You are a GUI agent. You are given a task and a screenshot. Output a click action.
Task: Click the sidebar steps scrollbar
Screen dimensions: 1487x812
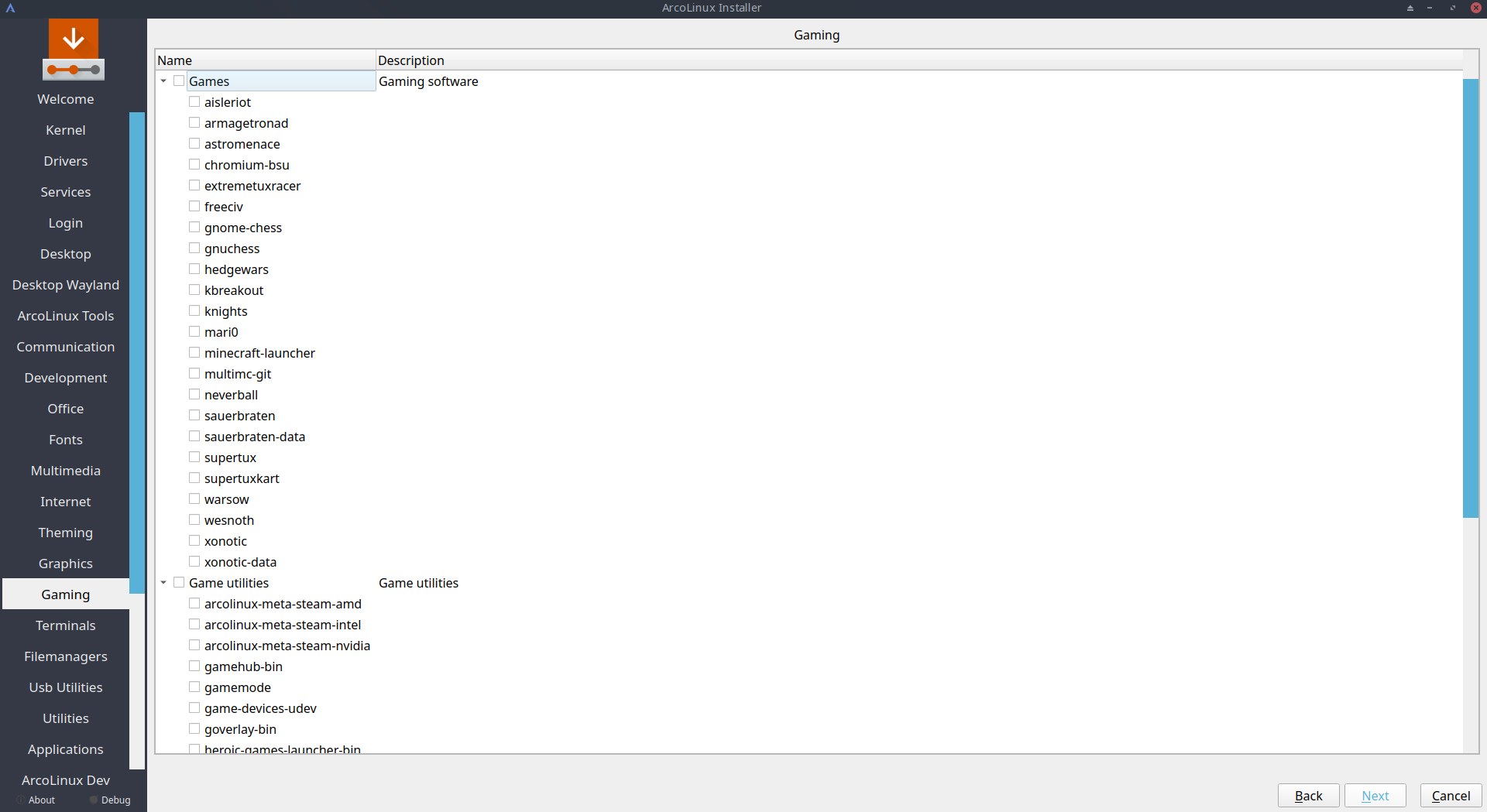(137, 353)
